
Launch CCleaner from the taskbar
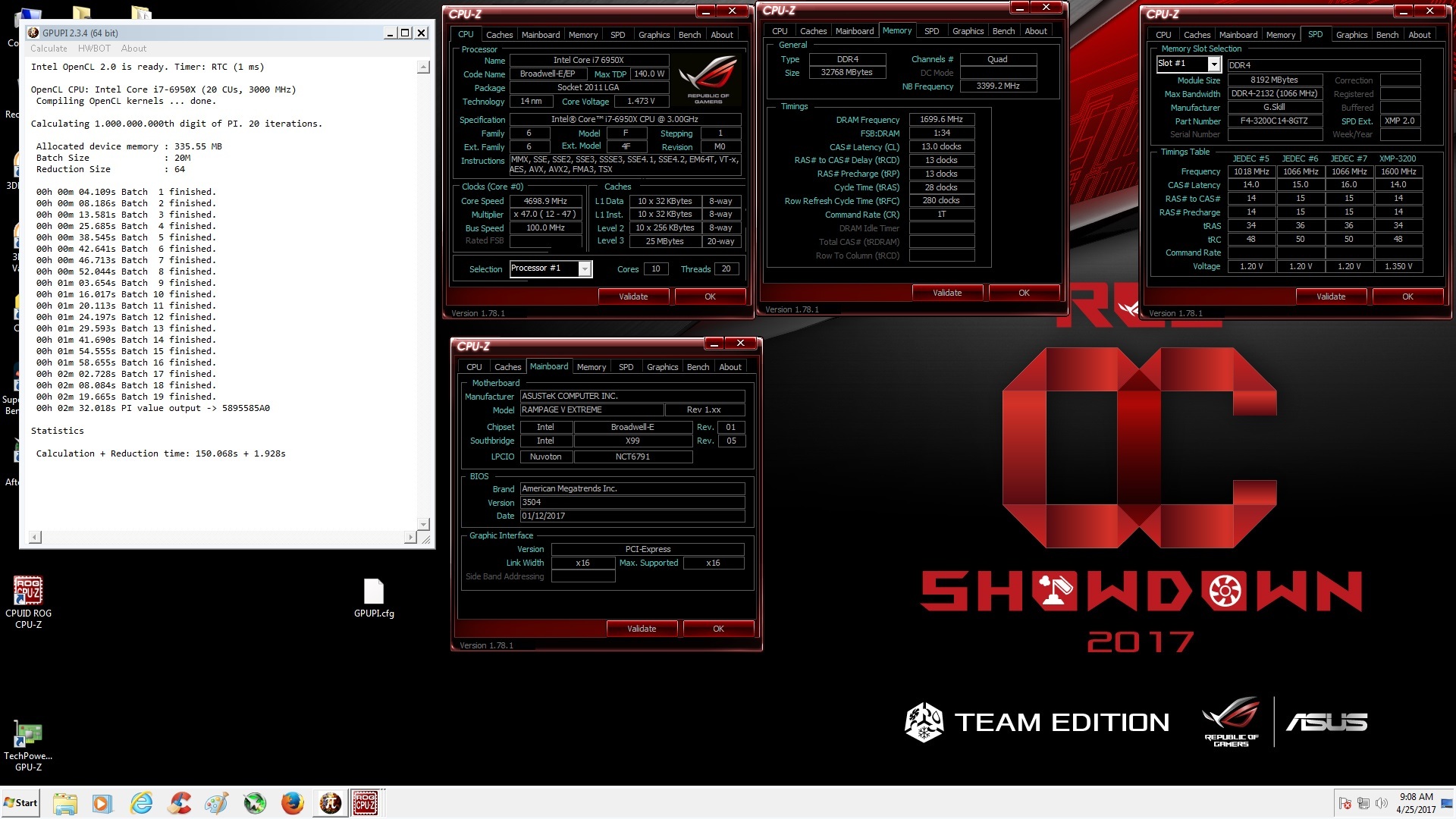click(179, 803)
